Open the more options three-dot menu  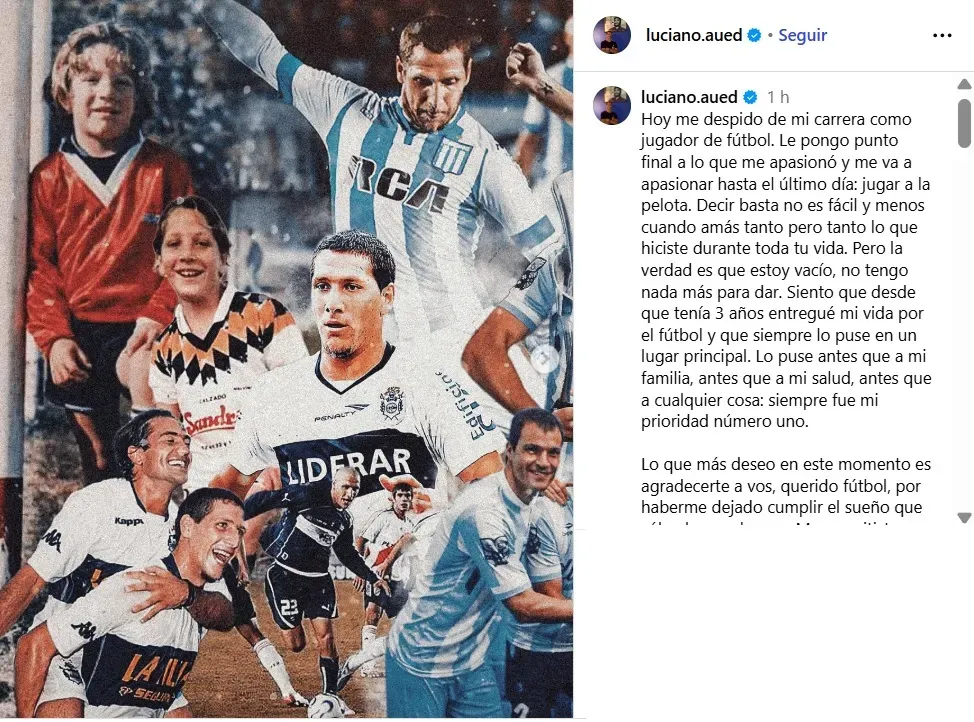[942, 35]
